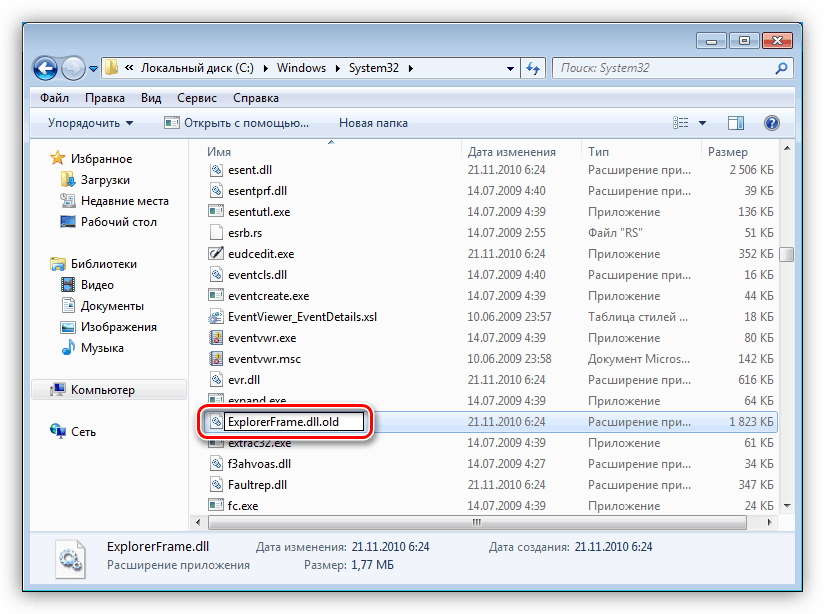
Task: Open the Вид menu
Action: pos(151,98)
